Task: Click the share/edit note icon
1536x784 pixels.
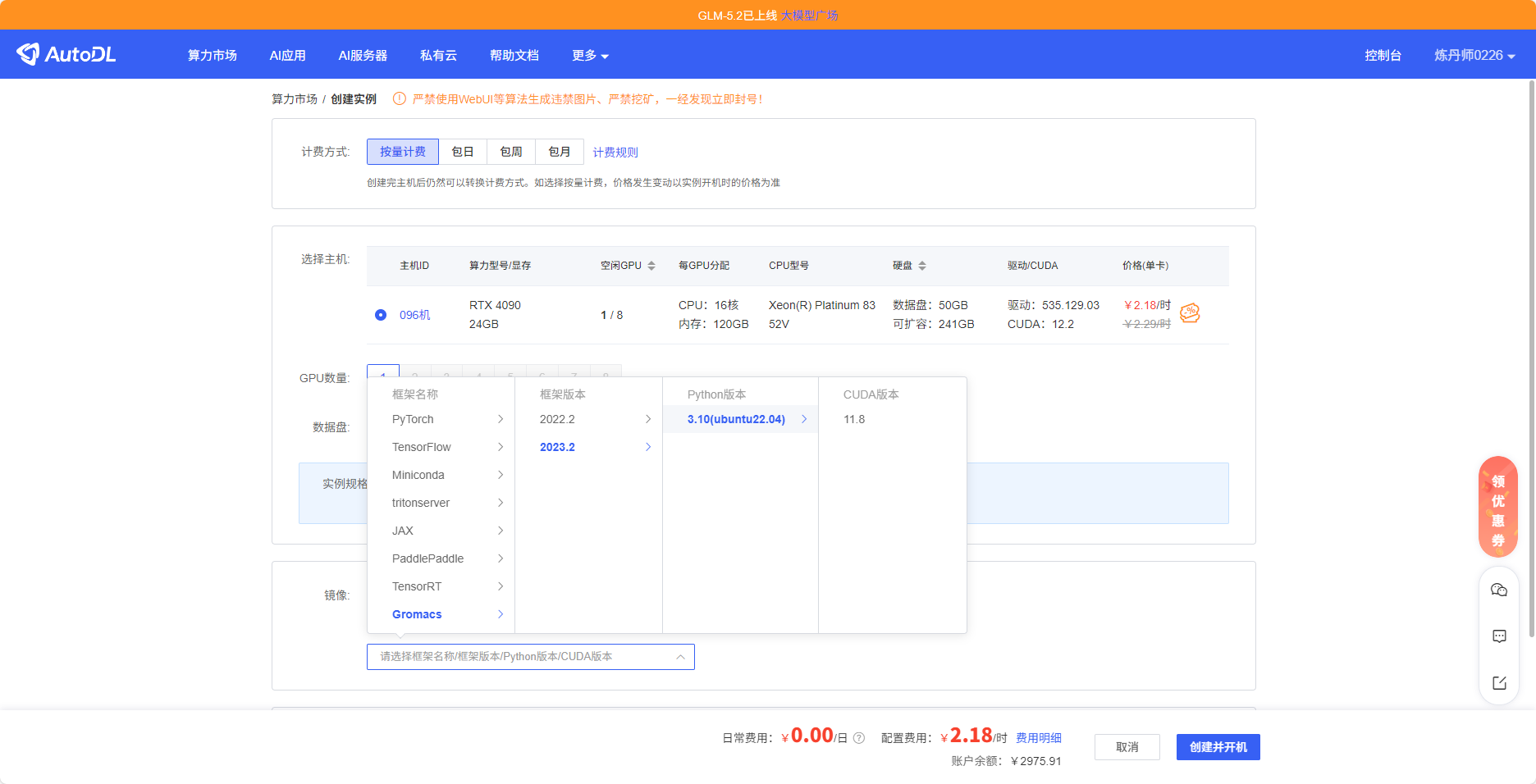Action: point(1499,683)
